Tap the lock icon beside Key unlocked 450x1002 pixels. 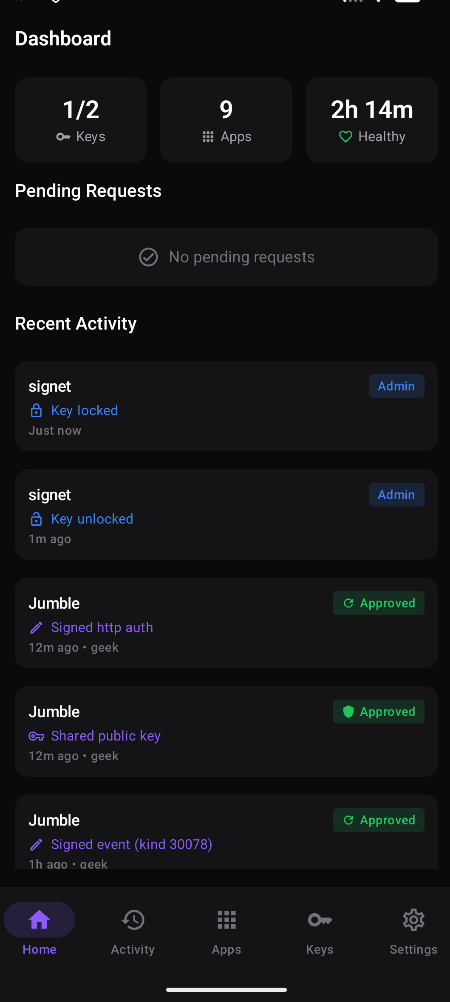36,519
